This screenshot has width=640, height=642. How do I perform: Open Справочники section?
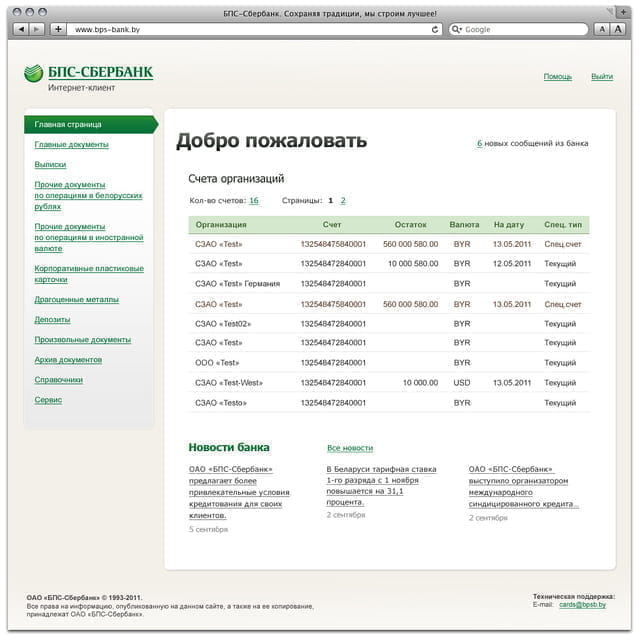tap(59, 380)
